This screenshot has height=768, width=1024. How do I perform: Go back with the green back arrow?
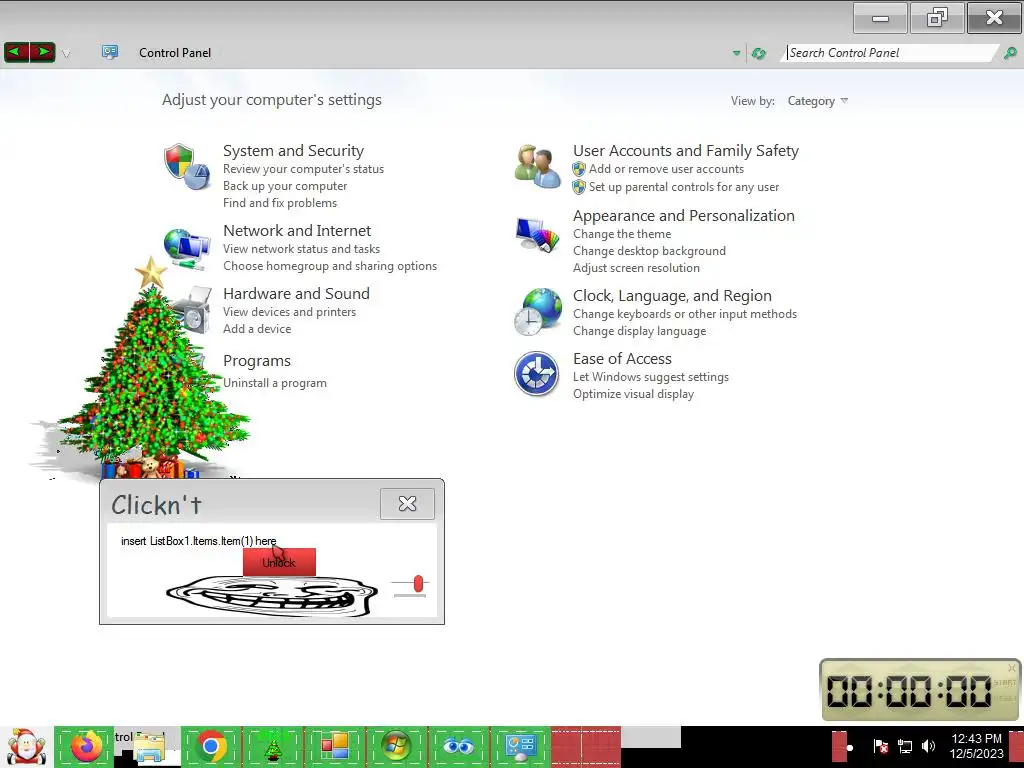pos(17,52)
